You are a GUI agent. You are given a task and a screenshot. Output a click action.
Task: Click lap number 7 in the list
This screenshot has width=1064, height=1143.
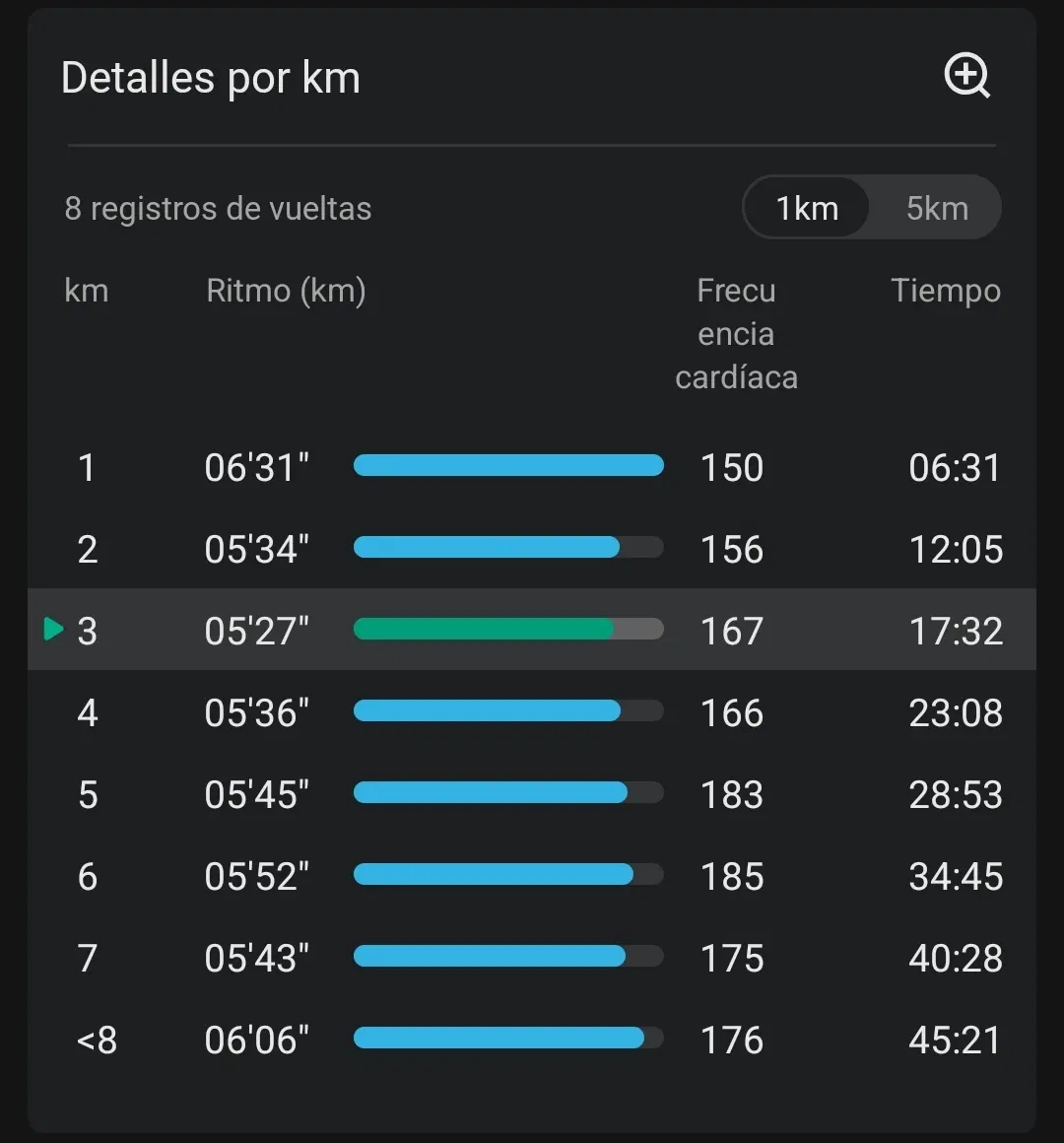(x=87, y=958)
